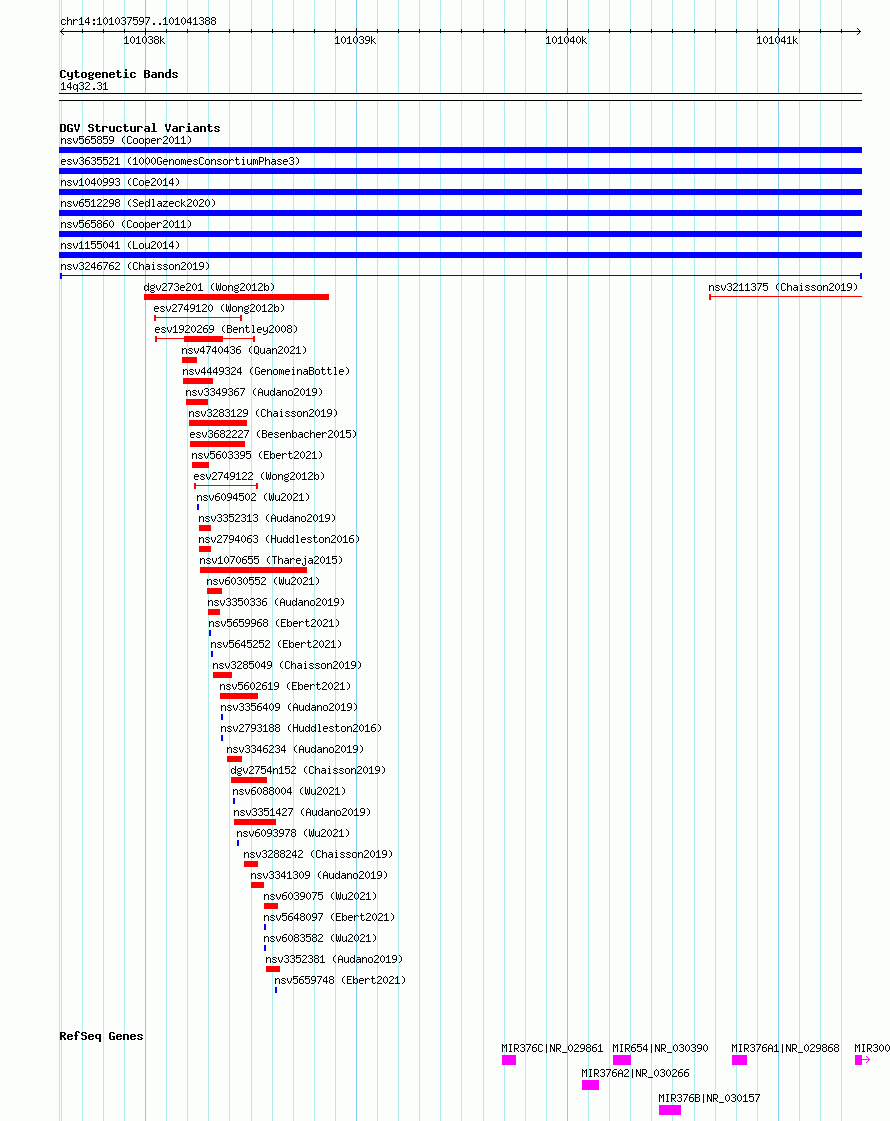Screen dimensions: 890x1121
Task: Click the Cytogenetic Bands track title
Action: (119, 74)
